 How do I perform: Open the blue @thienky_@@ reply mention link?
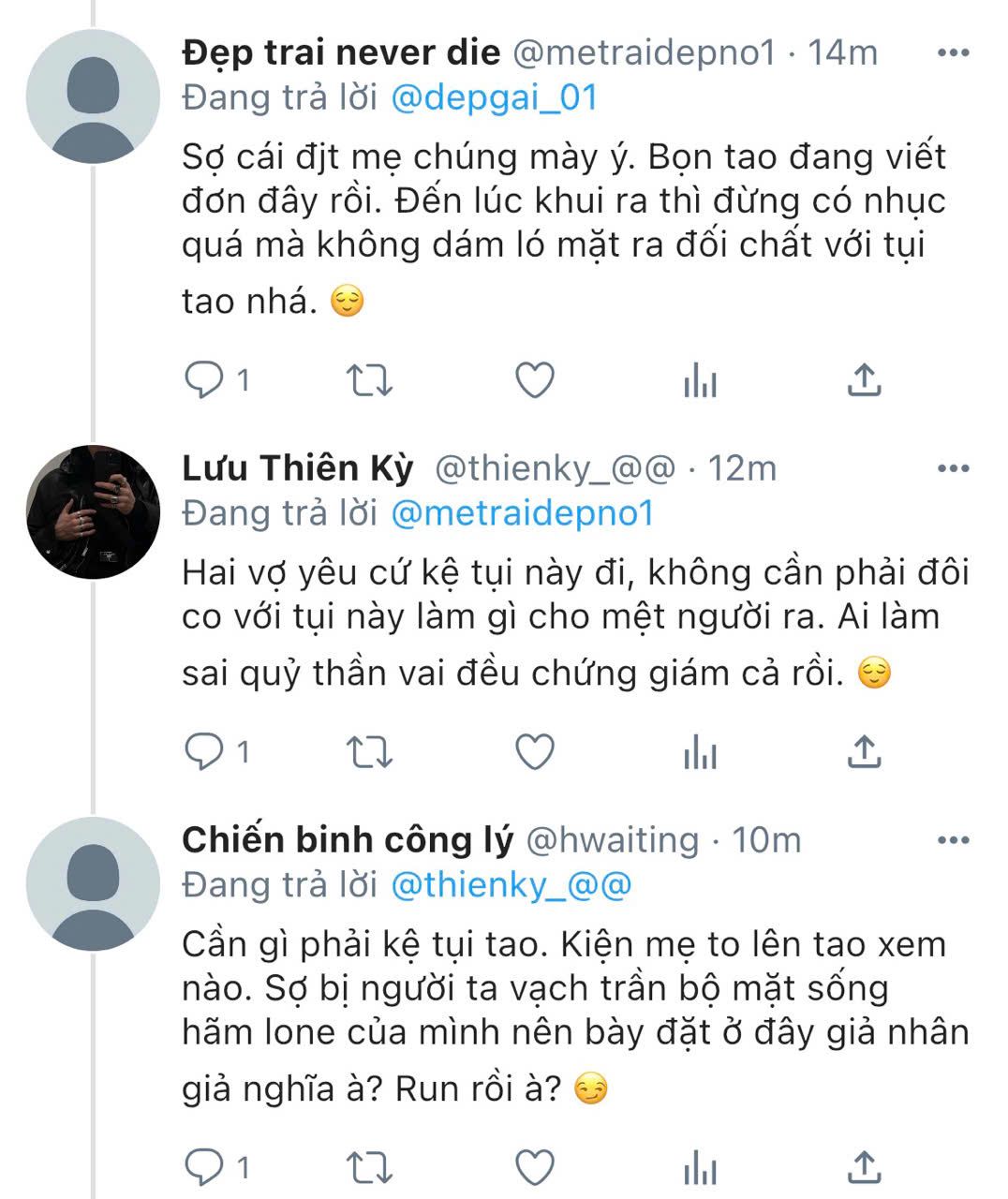coord(510,884)
